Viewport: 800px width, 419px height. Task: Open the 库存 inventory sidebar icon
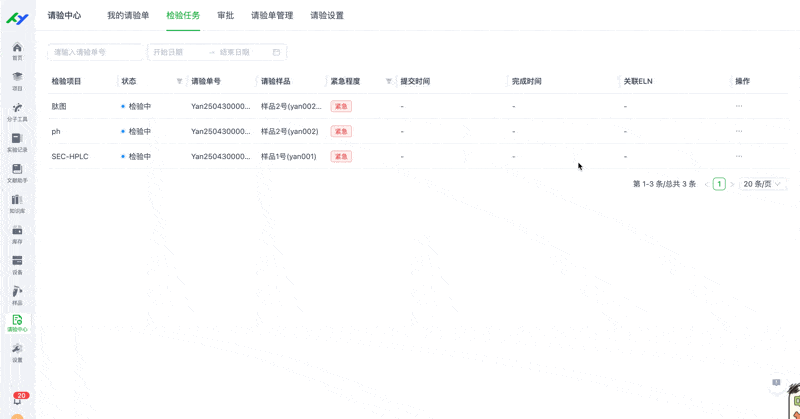[17, 235]
